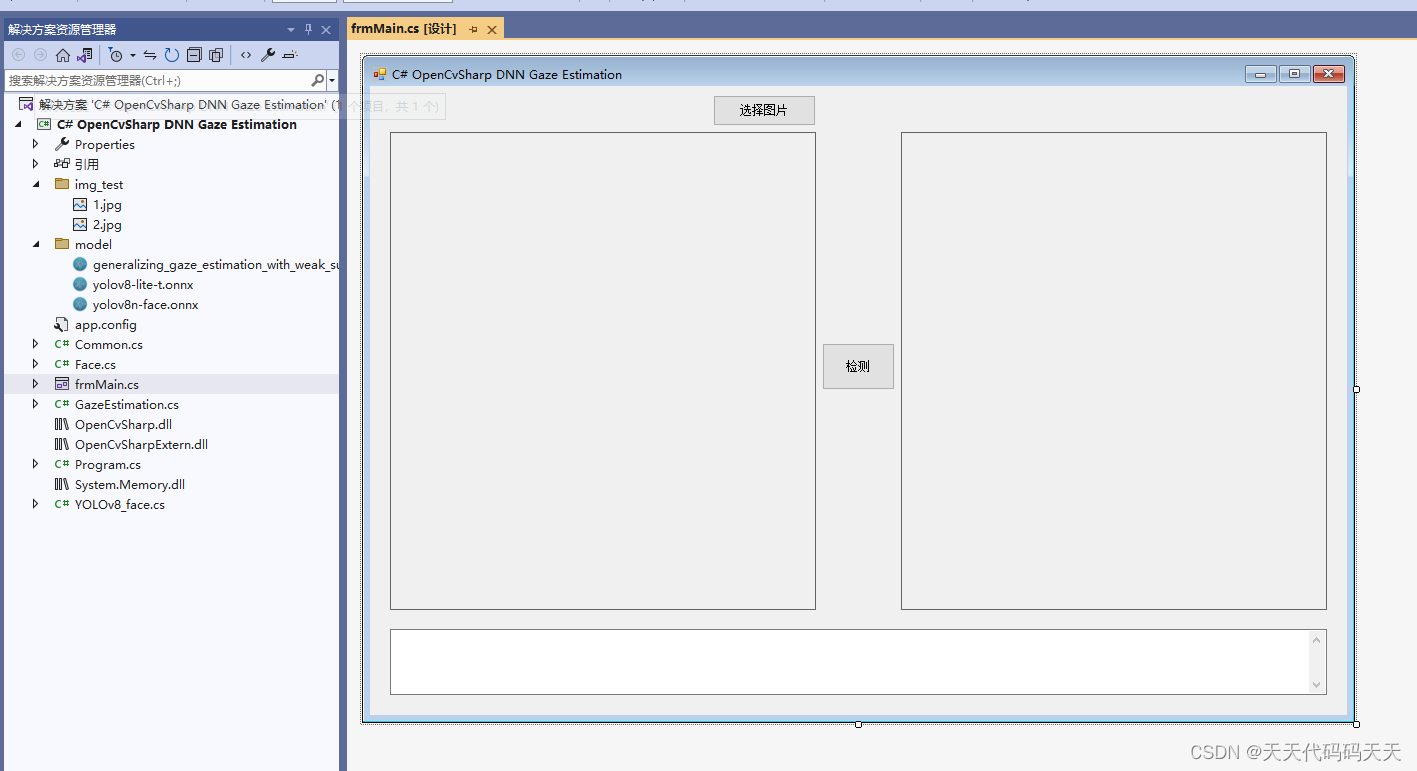This screenshot has height=771, width=1417.
Task: Expand the Face.cs node
Action: 36,364
